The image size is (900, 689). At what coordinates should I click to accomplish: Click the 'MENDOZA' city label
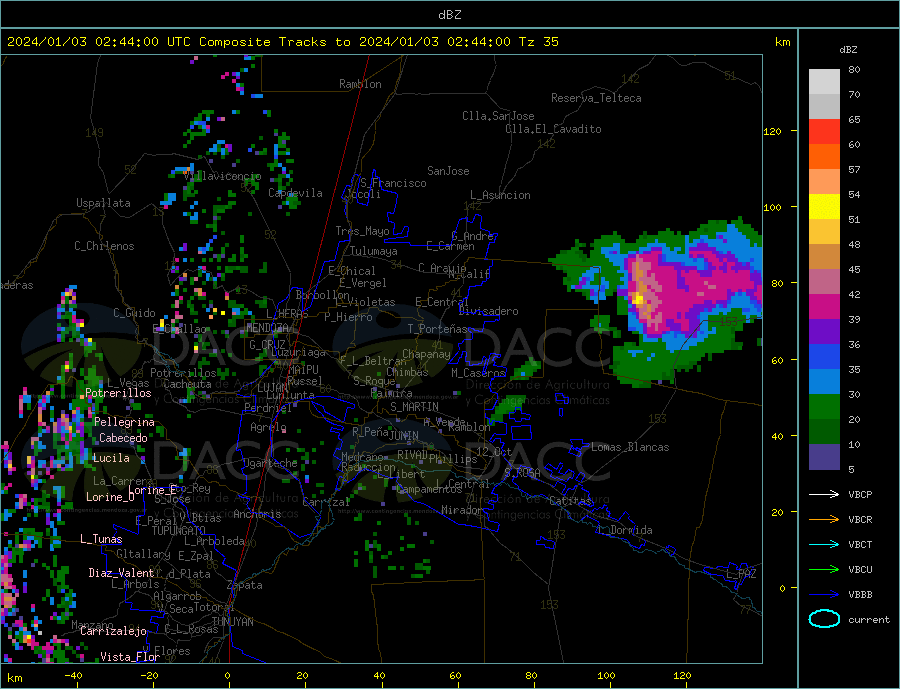pos(268,327)
